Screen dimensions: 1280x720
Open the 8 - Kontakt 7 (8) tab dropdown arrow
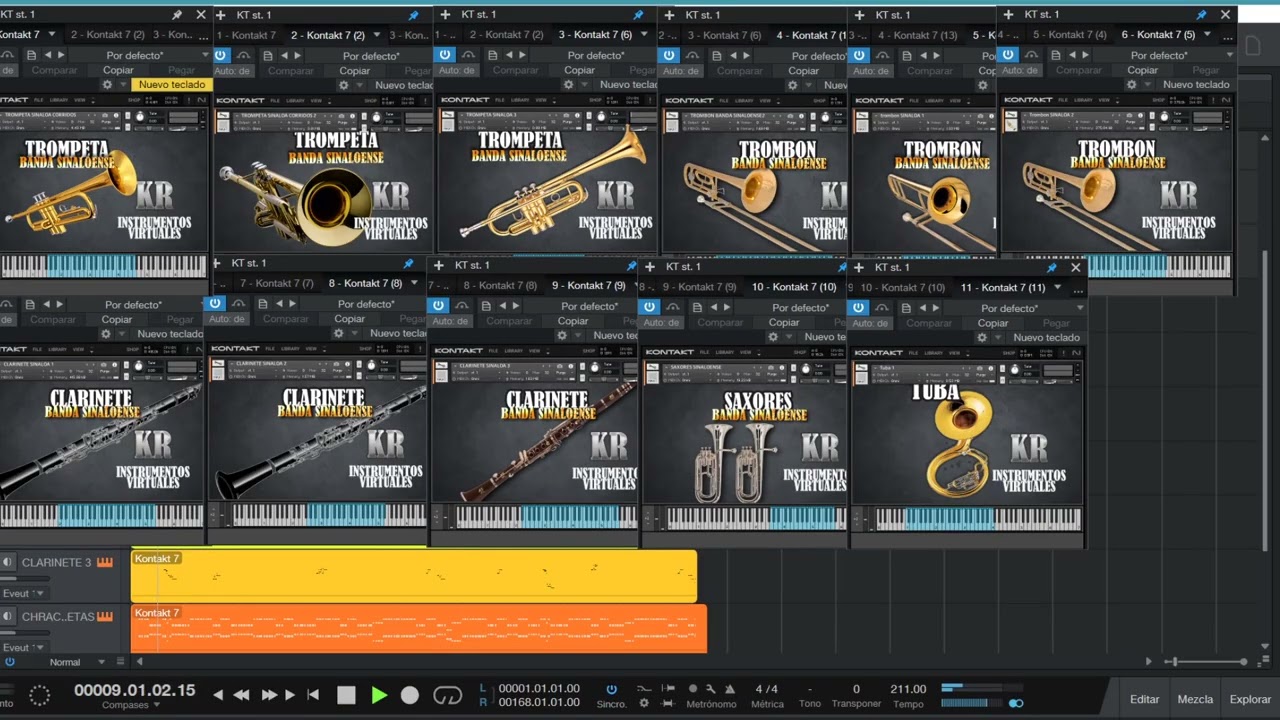tap(414, 283)
